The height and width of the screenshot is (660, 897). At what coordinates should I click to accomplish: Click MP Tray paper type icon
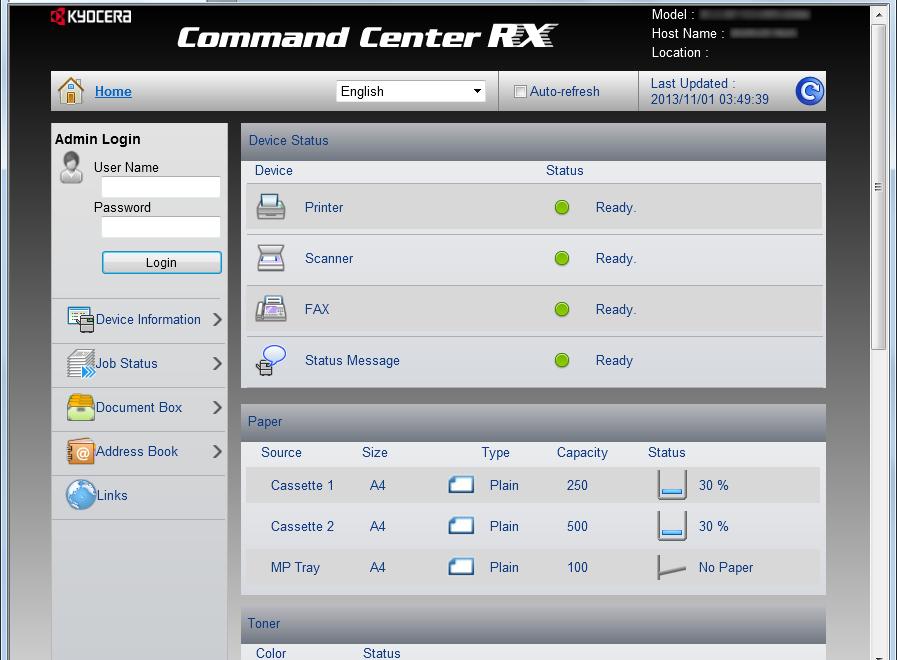(x=461, y=567)
